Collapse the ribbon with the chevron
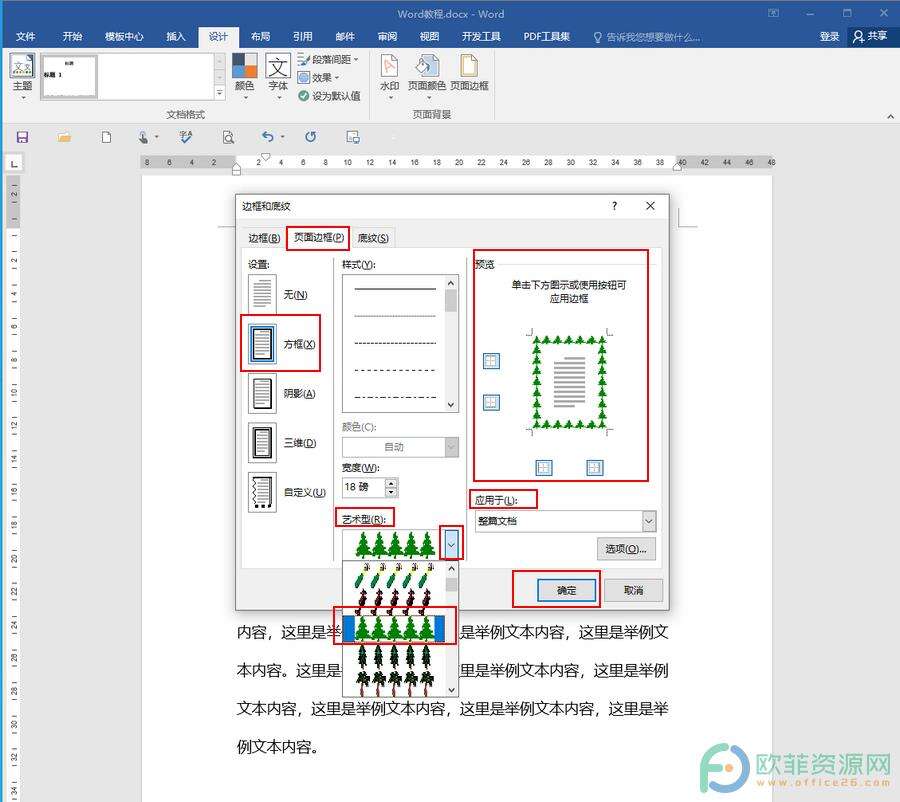 coord(890,117)
